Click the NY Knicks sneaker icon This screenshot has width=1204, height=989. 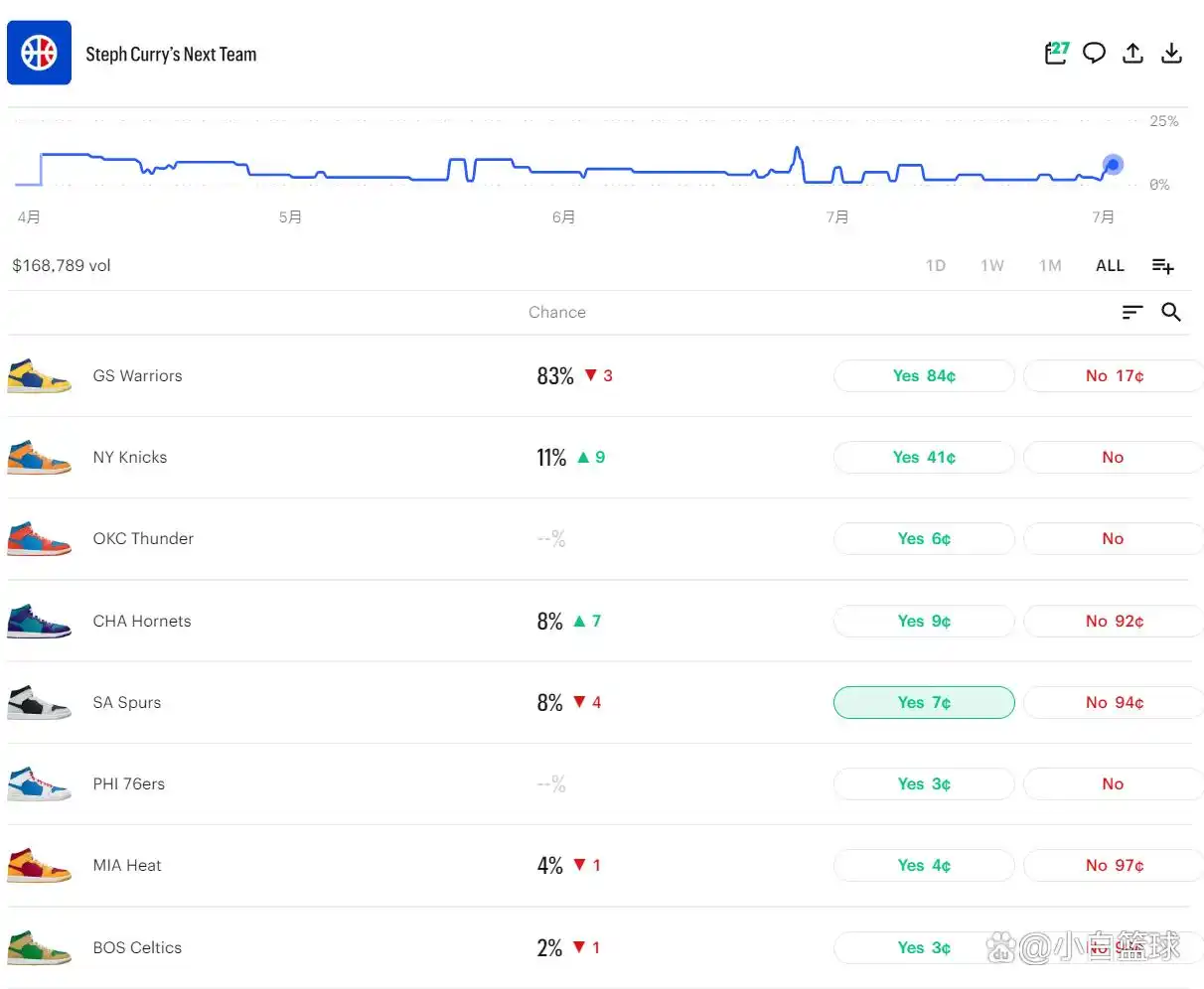pyautogui.click(x=39, y=458)
